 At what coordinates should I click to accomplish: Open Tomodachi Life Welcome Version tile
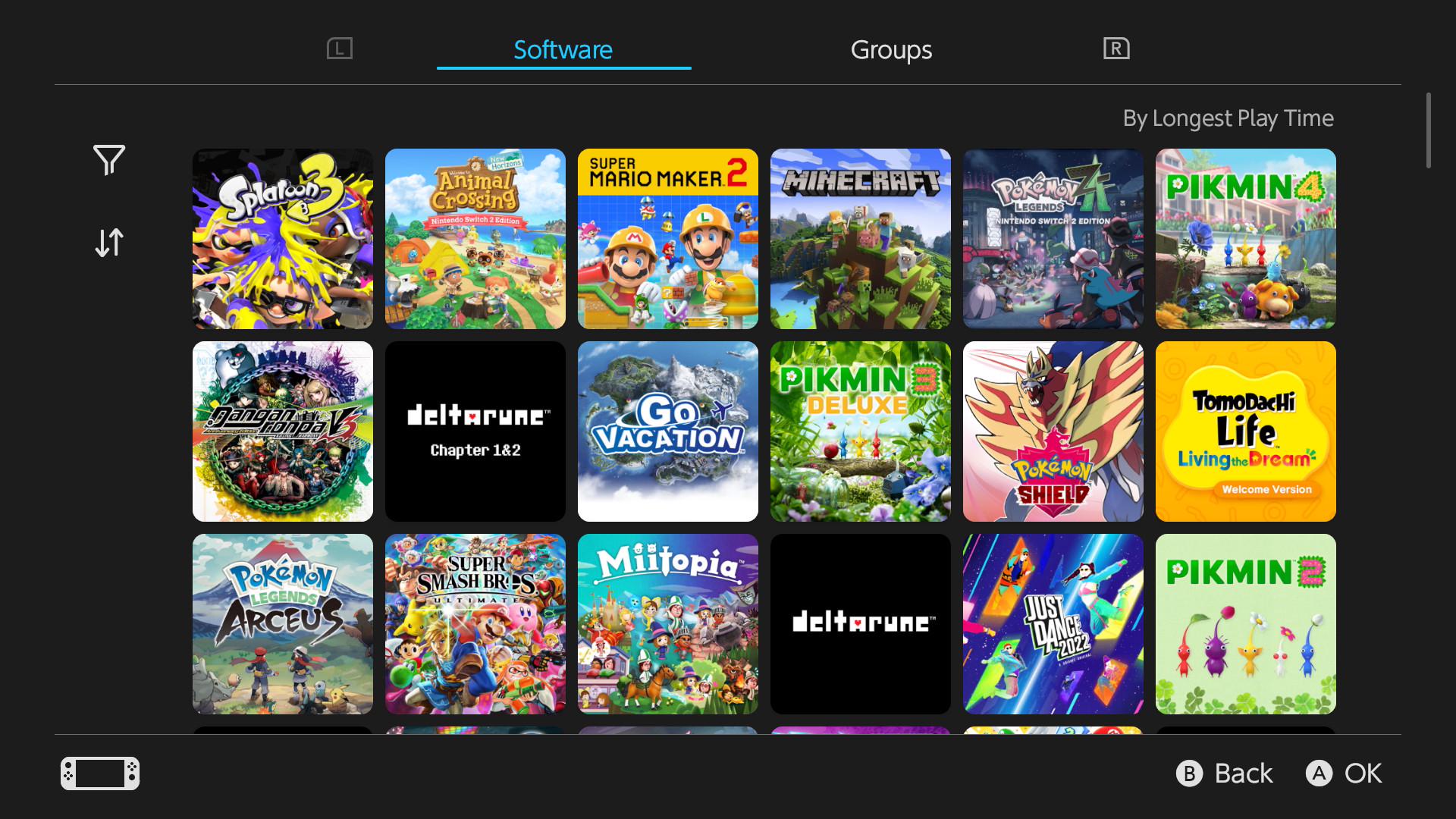pyautogui.click(x=1246, y=431)
